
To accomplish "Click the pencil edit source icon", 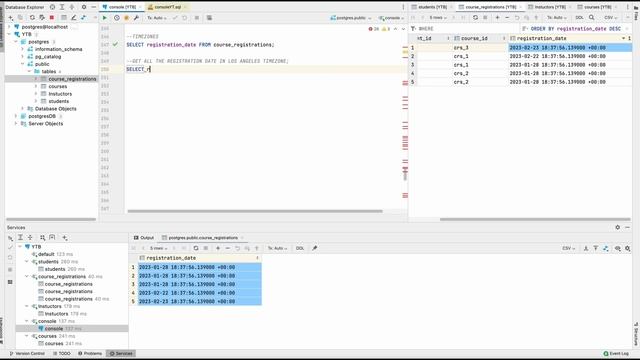I will click(x=73, y=18).
